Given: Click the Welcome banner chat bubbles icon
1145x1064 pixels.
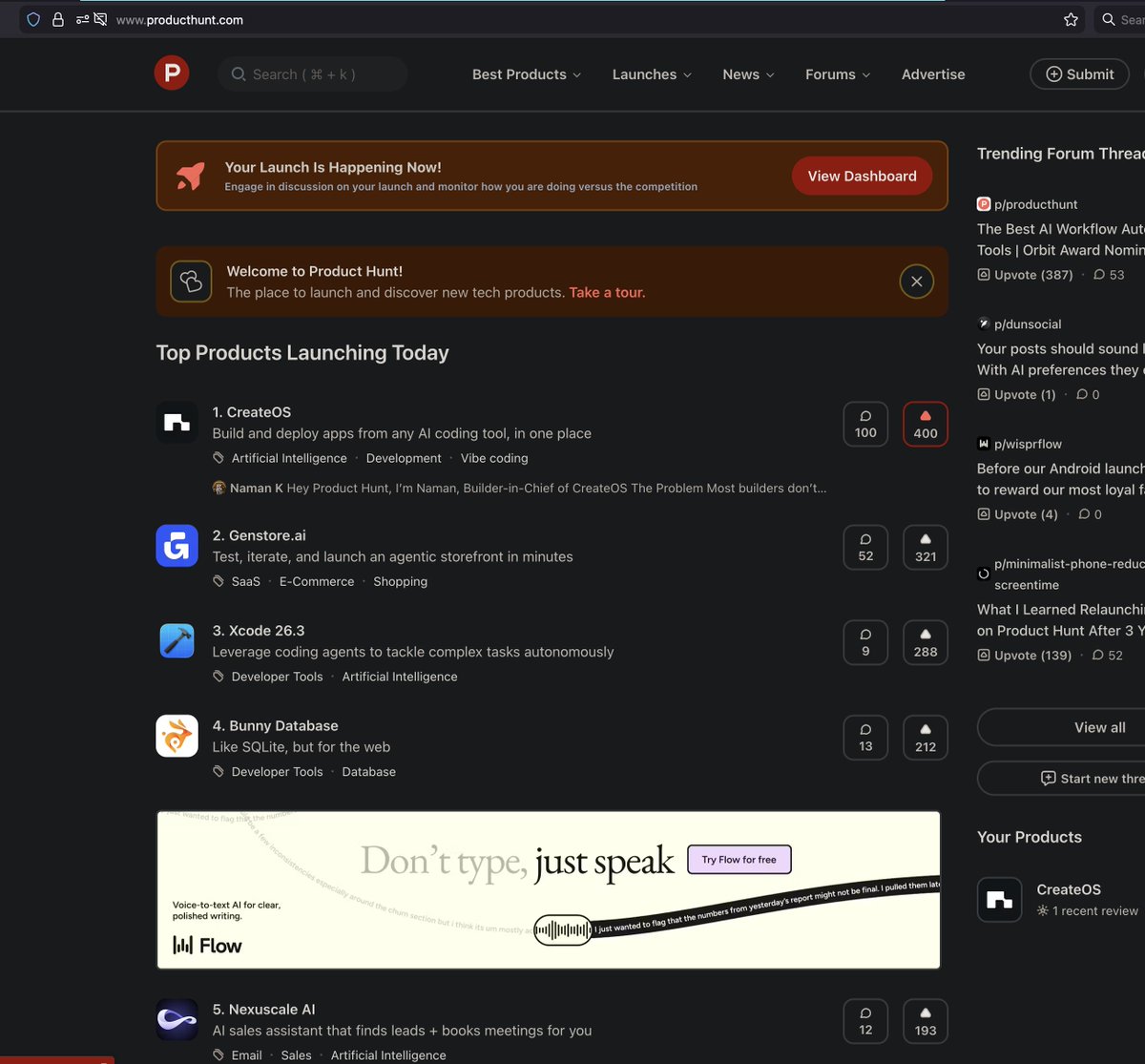Looking at the screenshot, I should point(191,282).
